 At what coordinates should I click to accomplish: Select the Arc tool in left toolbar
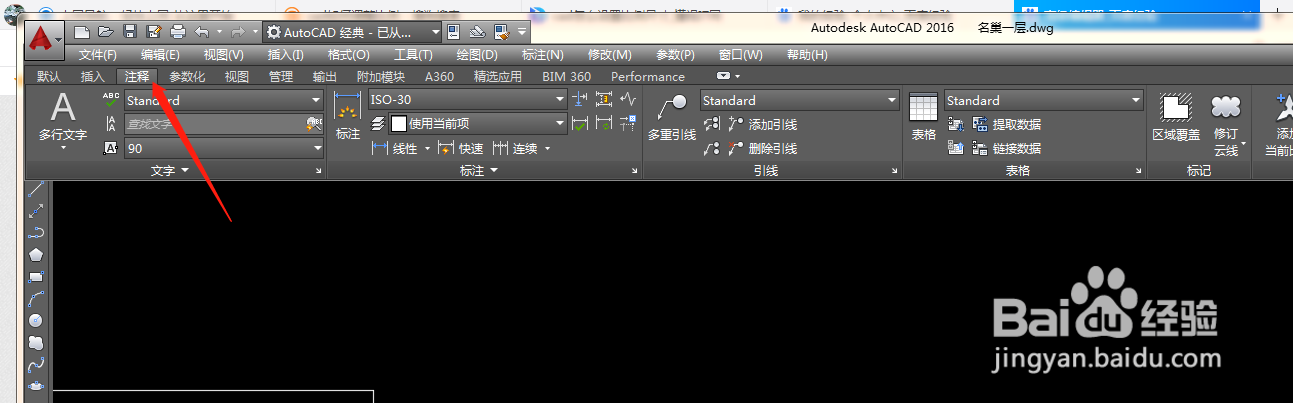click(x=36, y=299)
